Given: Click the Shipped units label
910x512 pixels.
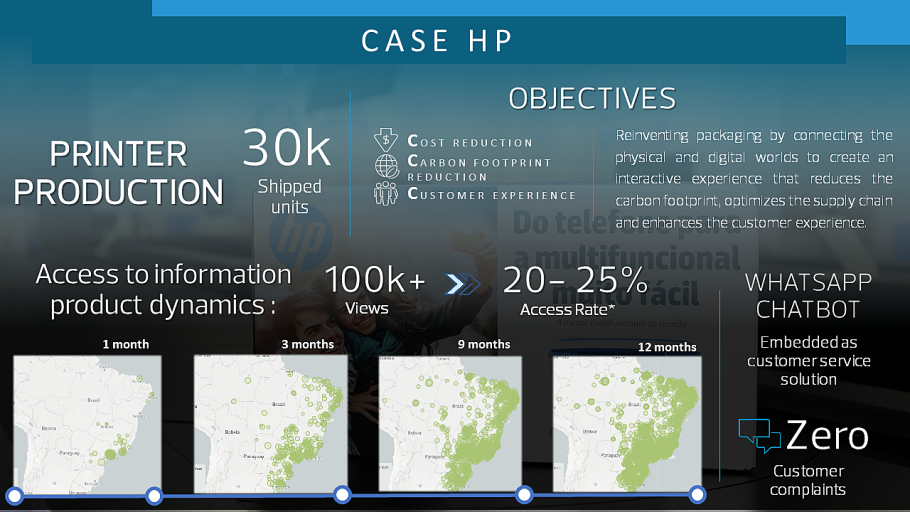Looking at the screenshot, I should 290,196.
